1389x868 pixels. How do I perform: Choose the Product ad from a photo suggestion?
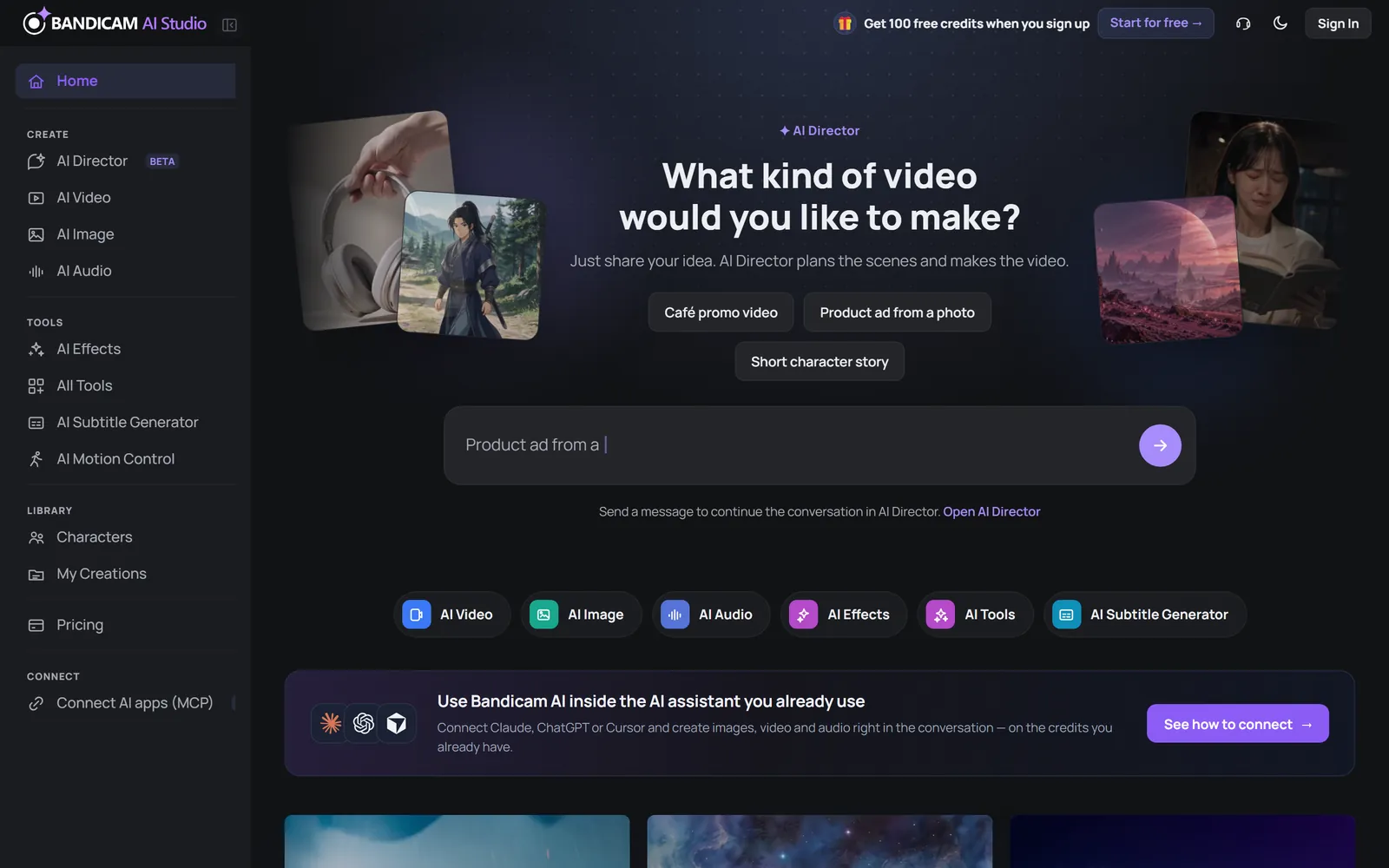[x=897, y=312]
